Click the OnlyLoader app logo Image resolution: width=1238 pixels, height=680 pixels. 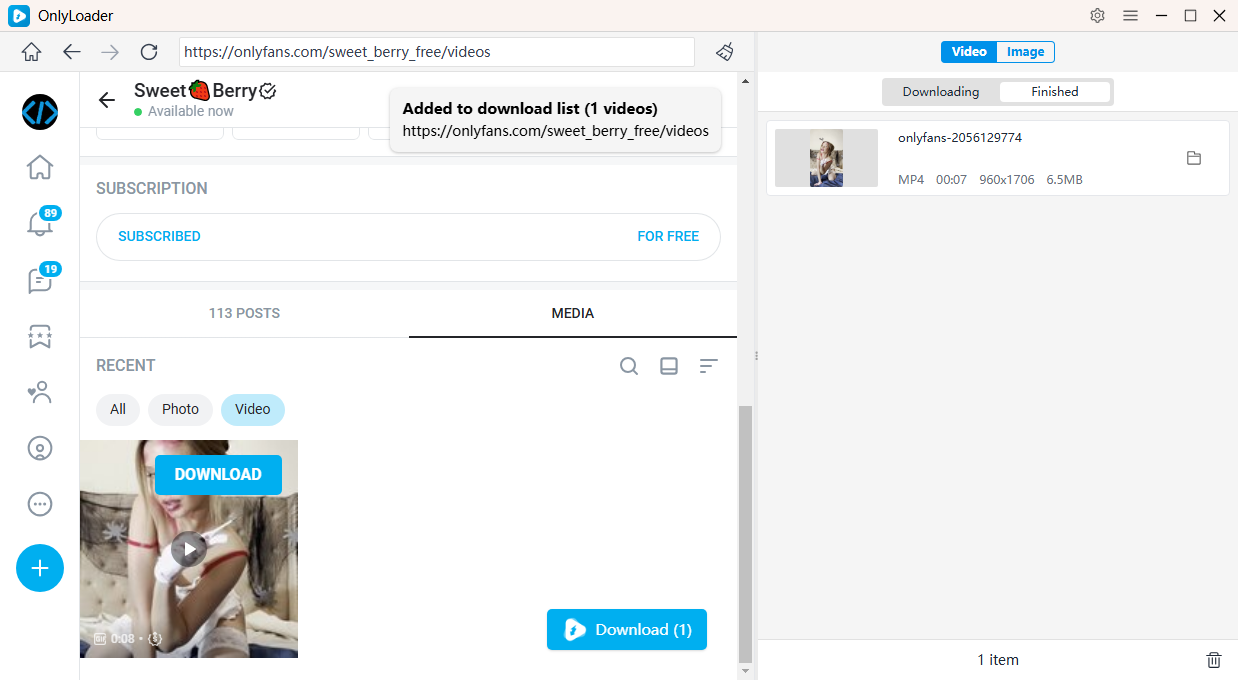coord(19,15)
